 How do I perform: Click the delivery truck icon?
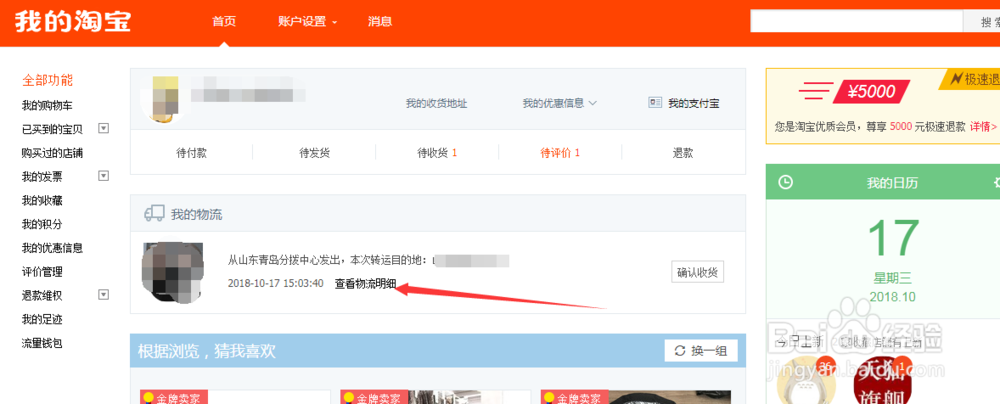(x=154, y=214)
